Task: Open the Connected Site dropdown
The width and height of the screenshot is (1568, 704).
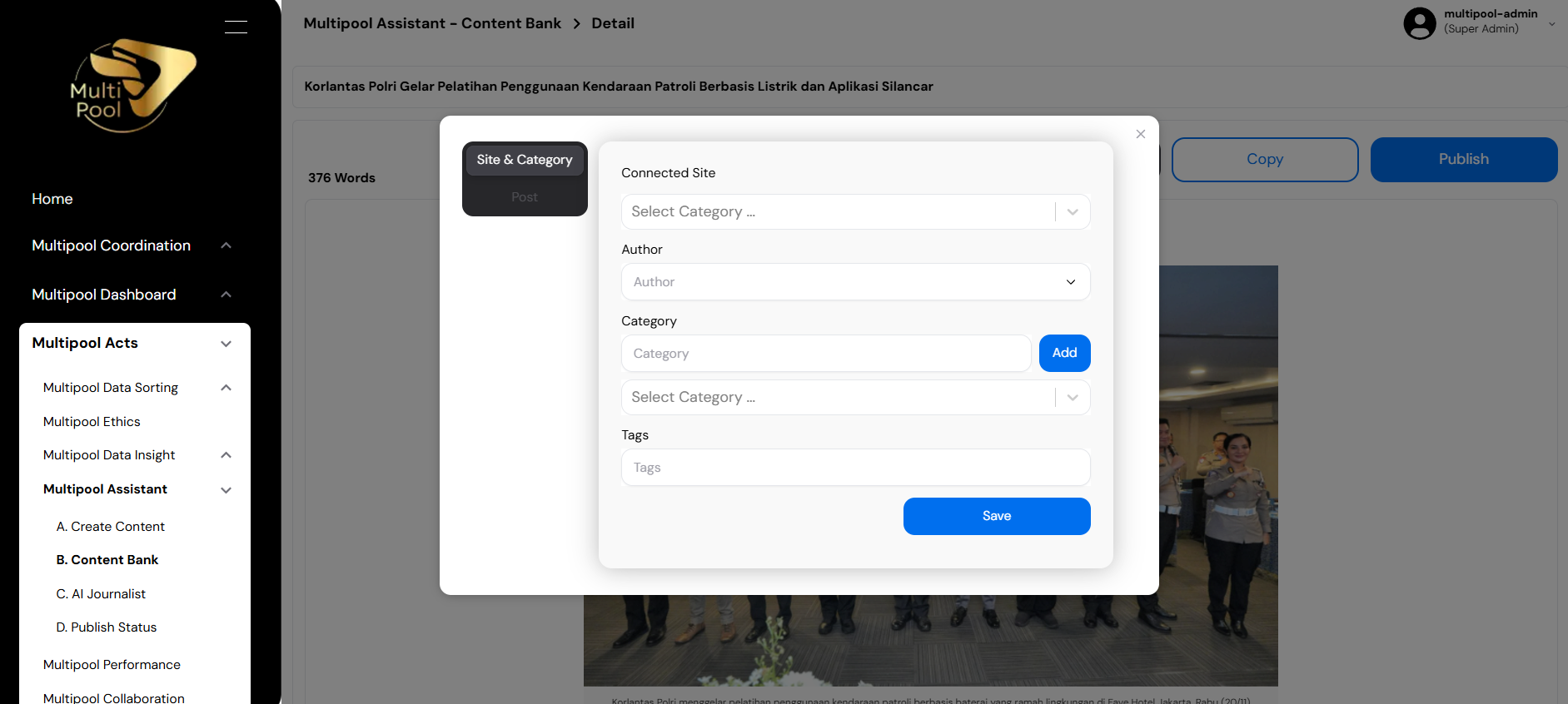Action: tap(855, 211)
